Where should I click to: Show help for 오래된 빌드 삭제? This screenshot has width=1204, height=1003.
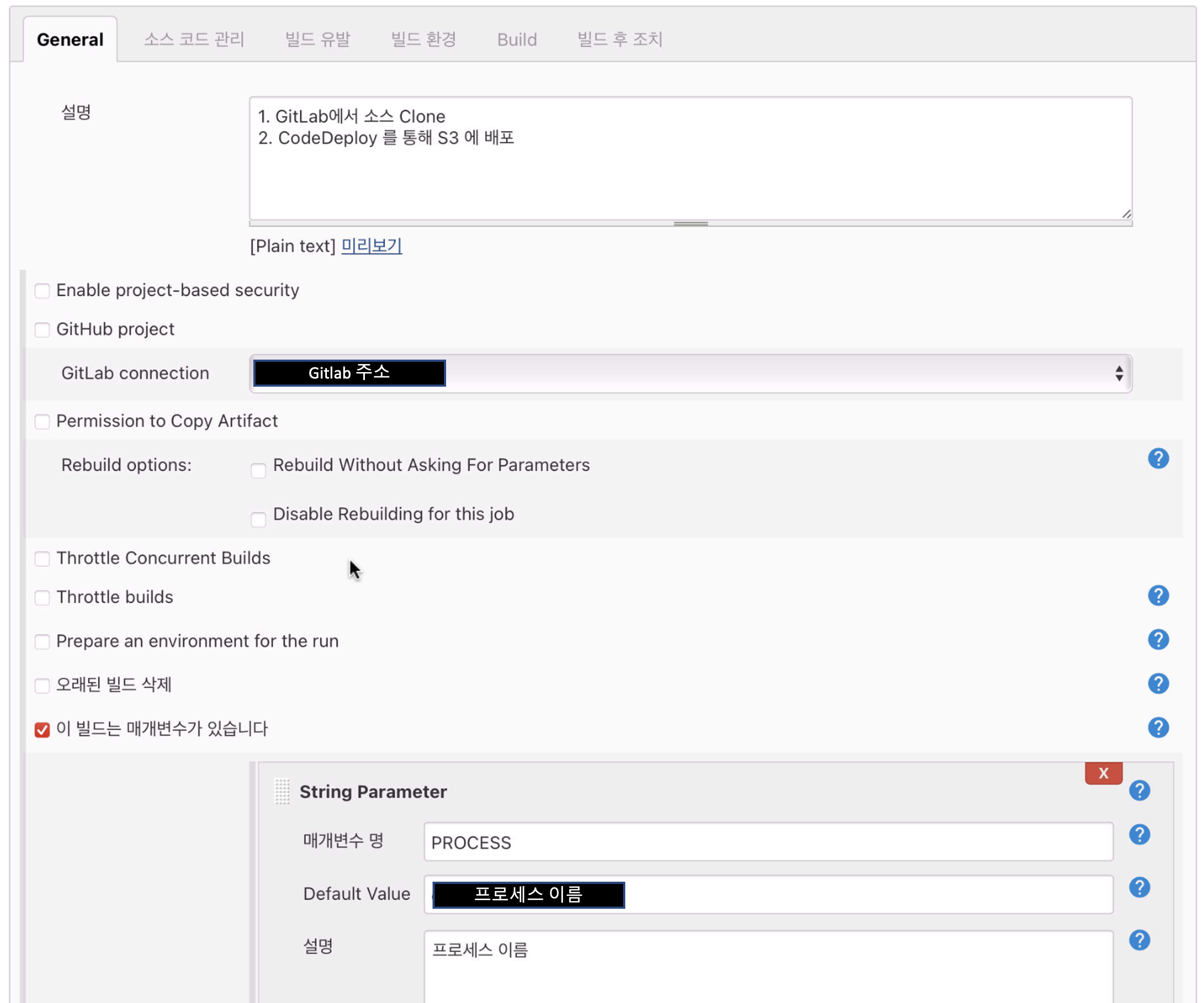pos(1157,683)
